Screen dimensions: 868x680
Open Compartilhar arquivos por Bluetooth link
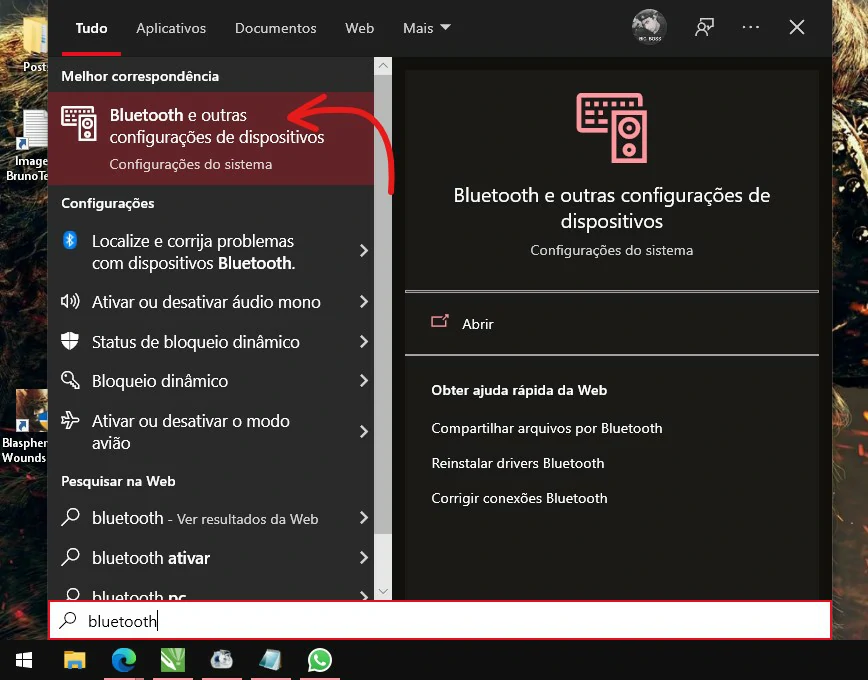click(547, 428)
